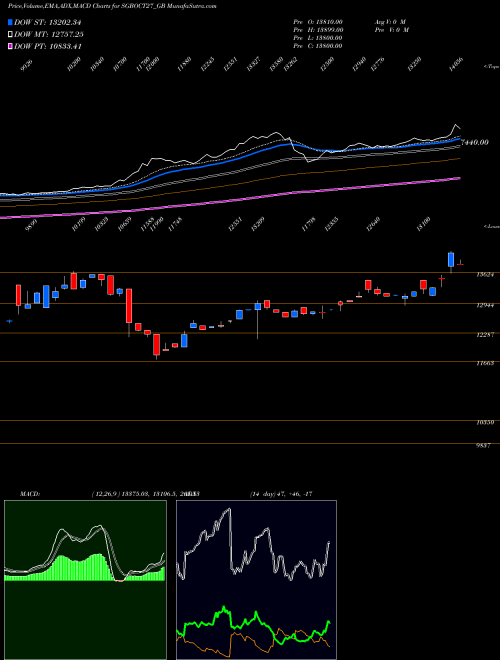Click the peak of the white price line
The height and width of the screenshot is (660, 500).
(x=455, y=125)
